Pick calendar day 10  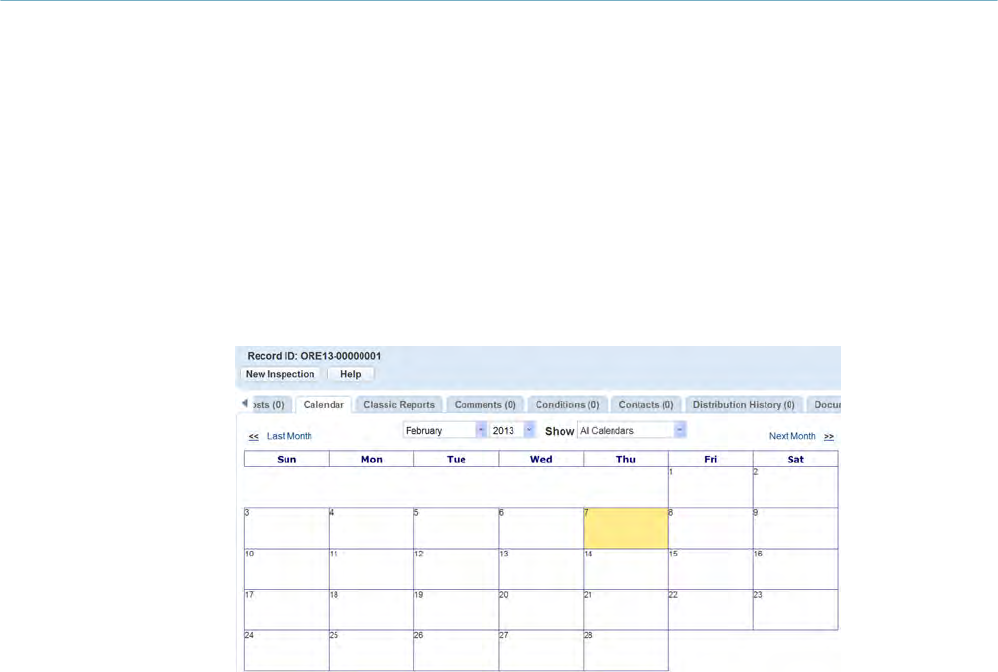286,569
